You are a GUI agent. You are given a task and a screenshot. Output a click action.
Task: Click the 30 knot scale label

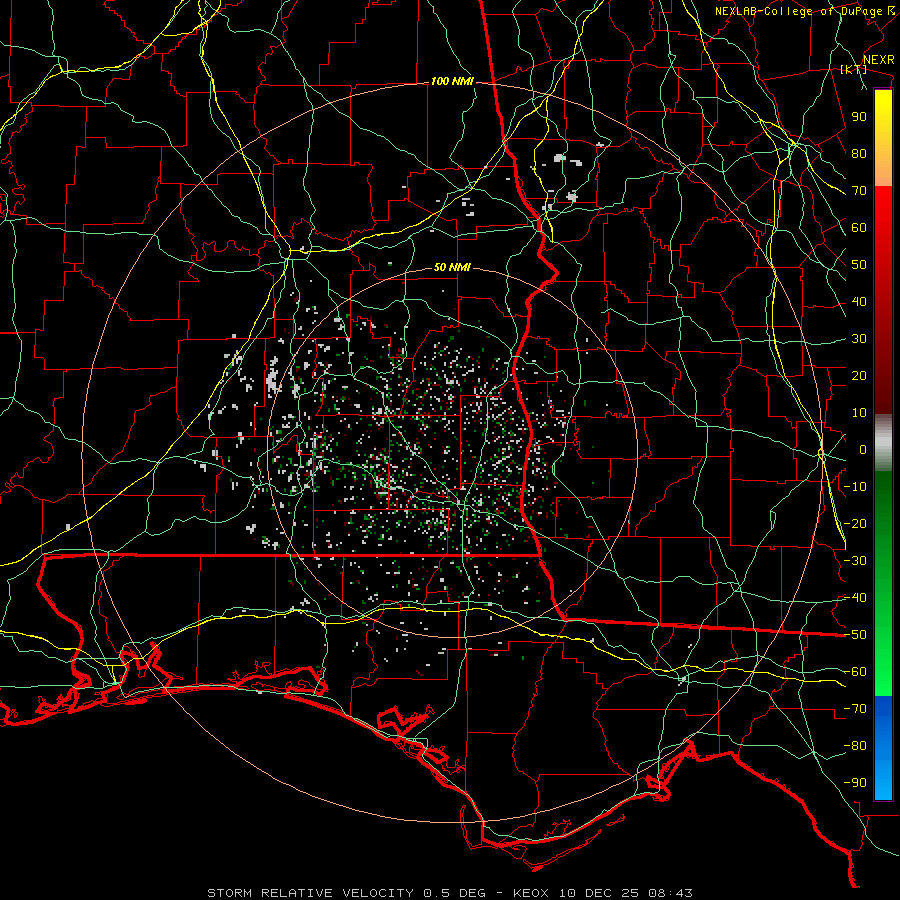[859, 339]
